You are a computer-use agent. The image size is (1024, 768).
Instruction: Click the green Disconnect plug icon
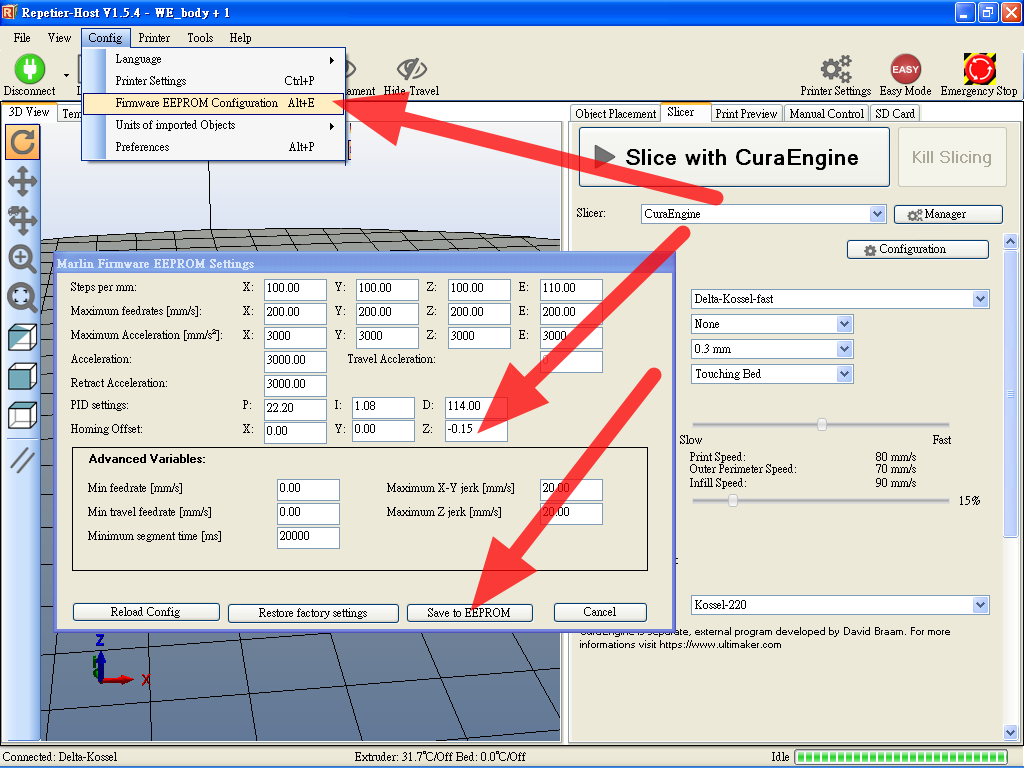coord(29,69)
